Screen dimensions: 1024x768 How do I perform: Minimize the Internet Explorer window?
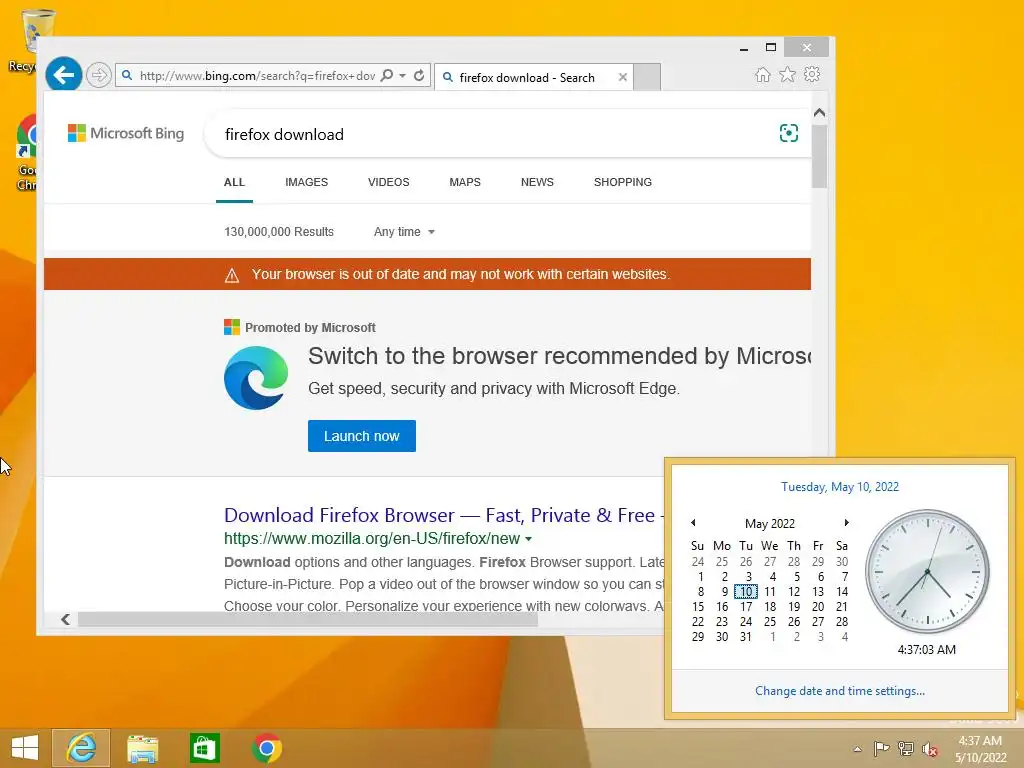point(744,48)
